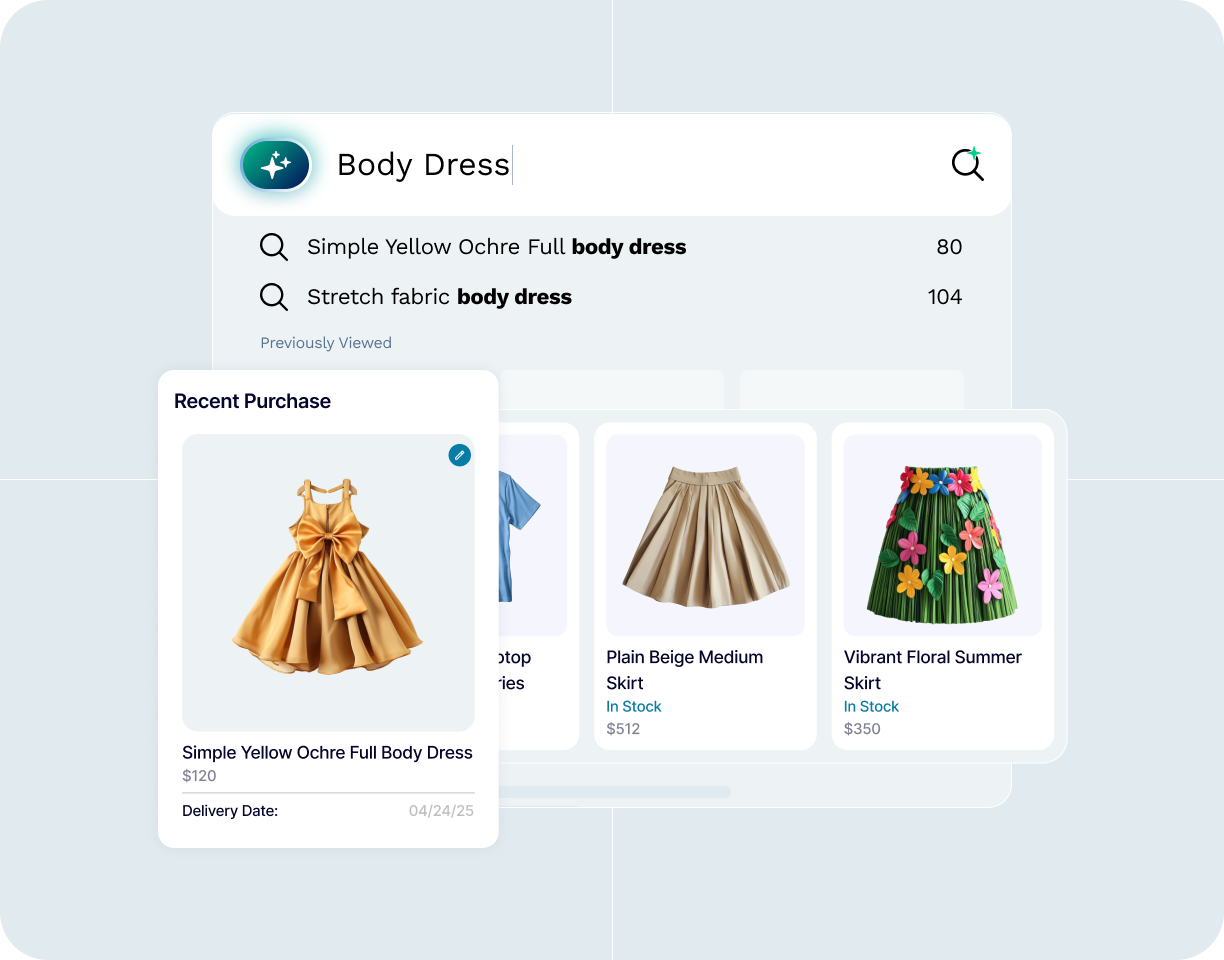Click the AI sparkle button in search bar
Viewport: 1224px width, 960px height.
(276, 165)
